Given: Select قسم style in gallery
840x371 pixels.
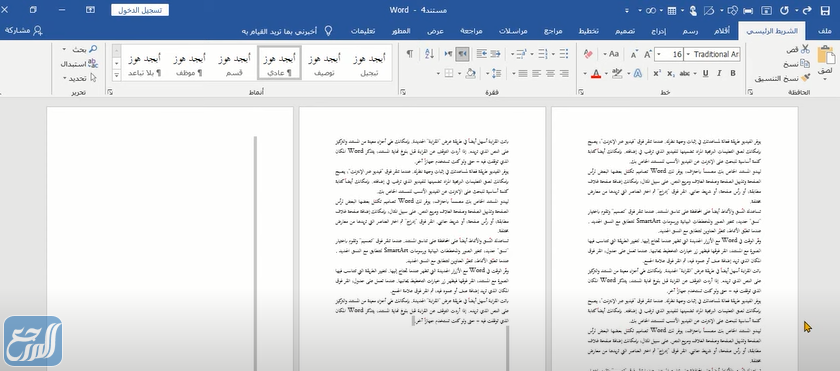Looking at the screenshot, I should coord(234,63).
